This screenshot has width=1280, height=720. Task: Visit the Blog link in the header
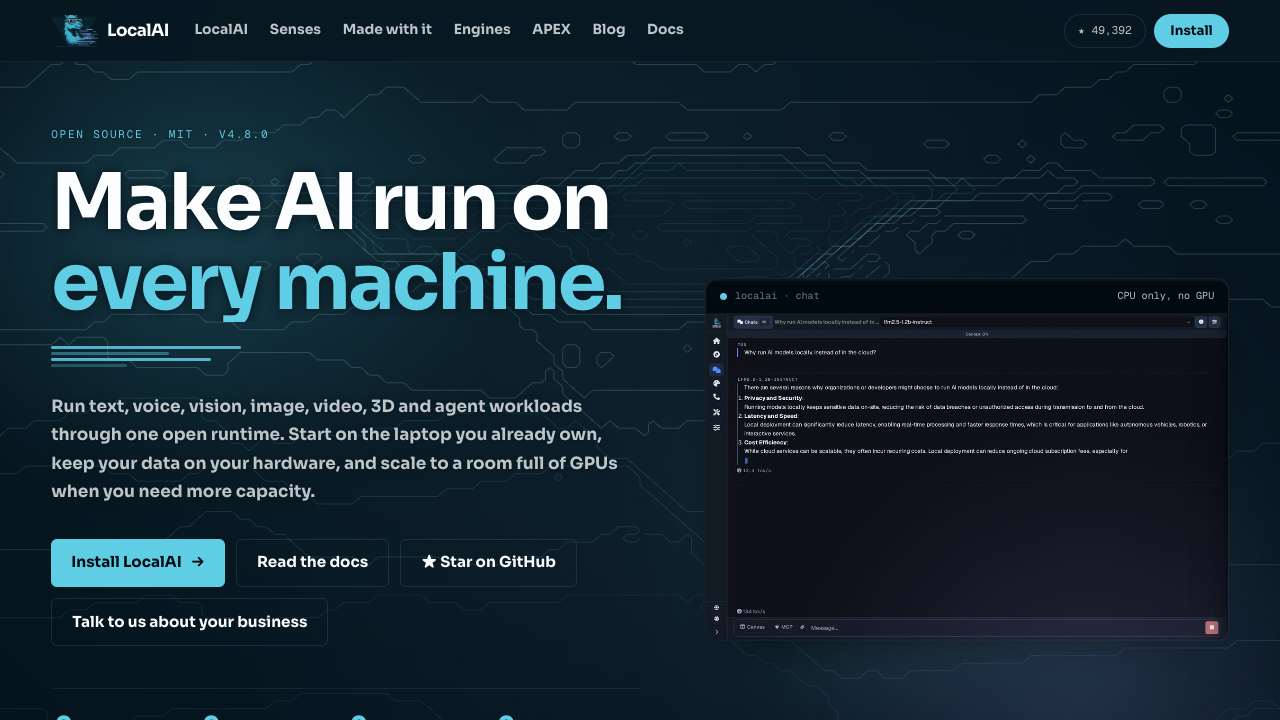tap(609, 30)
